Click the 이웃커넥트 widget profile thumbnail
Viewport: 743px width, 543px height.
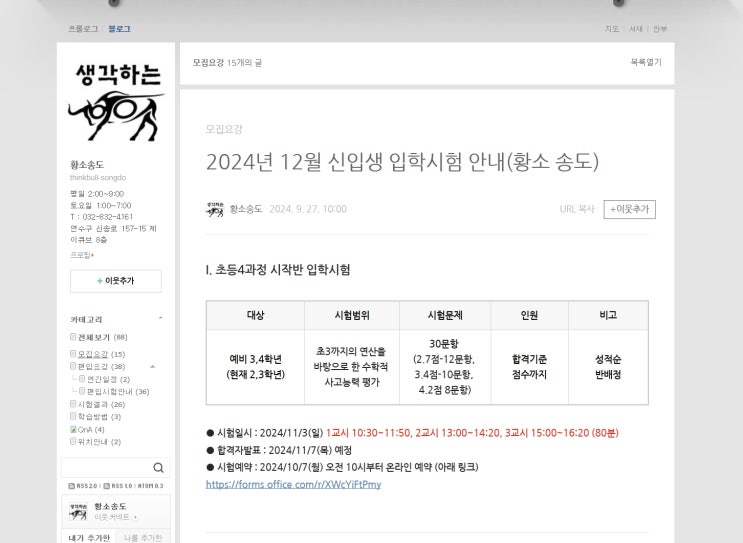click(x=78, y=511)
